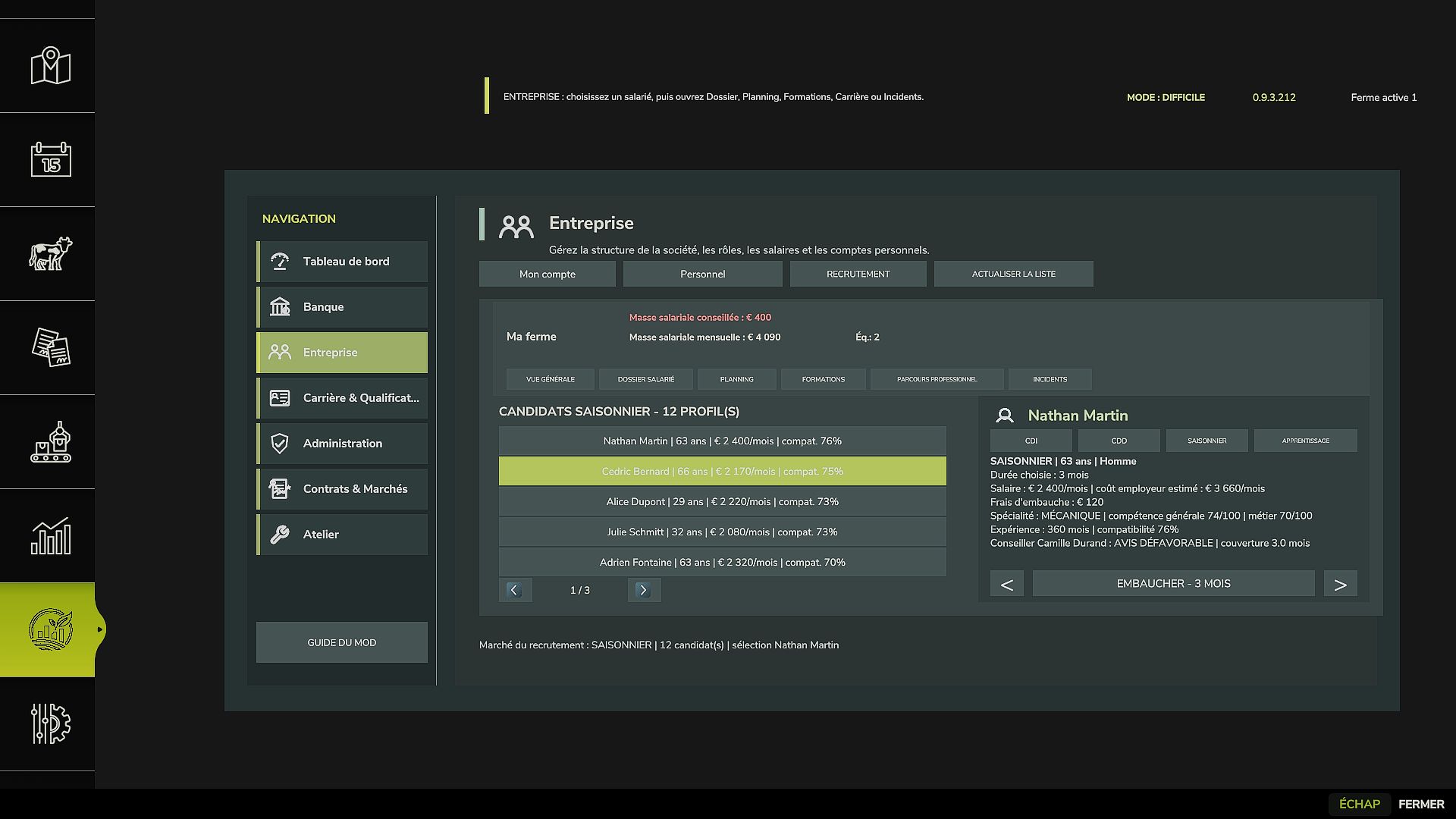1456x819 pixels.
Task: Open INCIDENTS sub-tab
Action: click(x=1050, y=379)
